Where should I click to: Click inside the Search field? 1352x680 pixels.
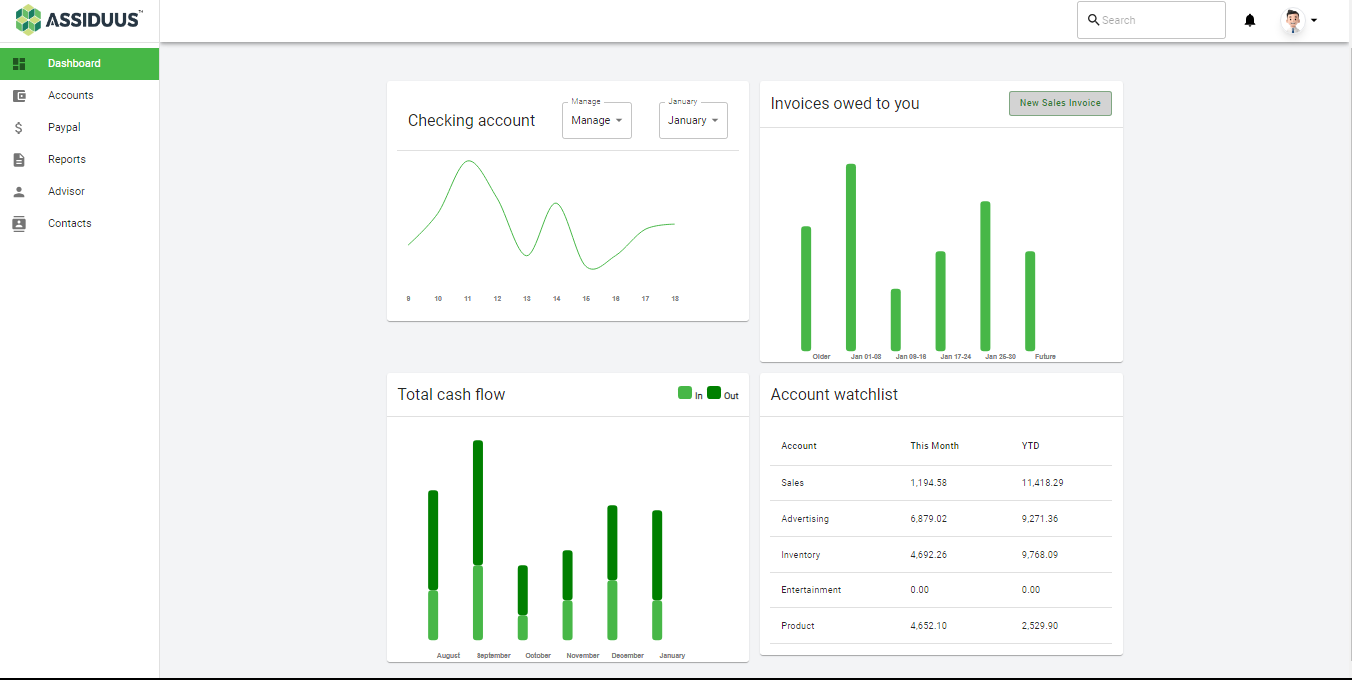coord(1150,19)
